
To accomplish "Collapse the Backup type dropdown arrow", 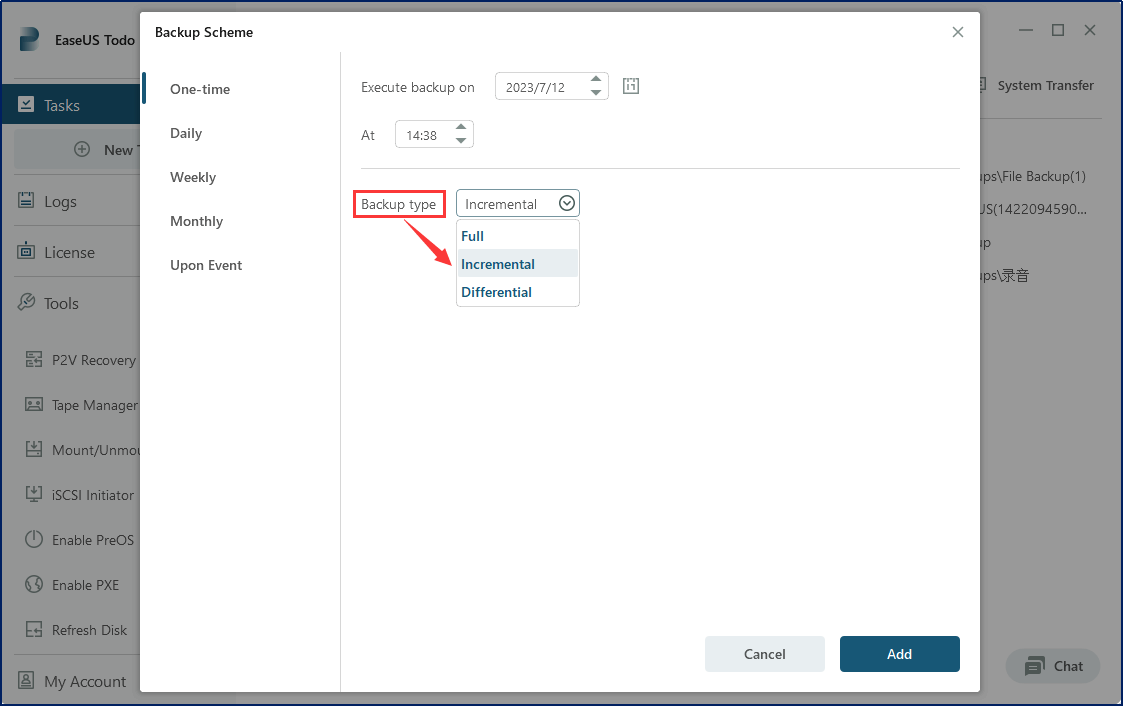I will [x=567, y=203].
